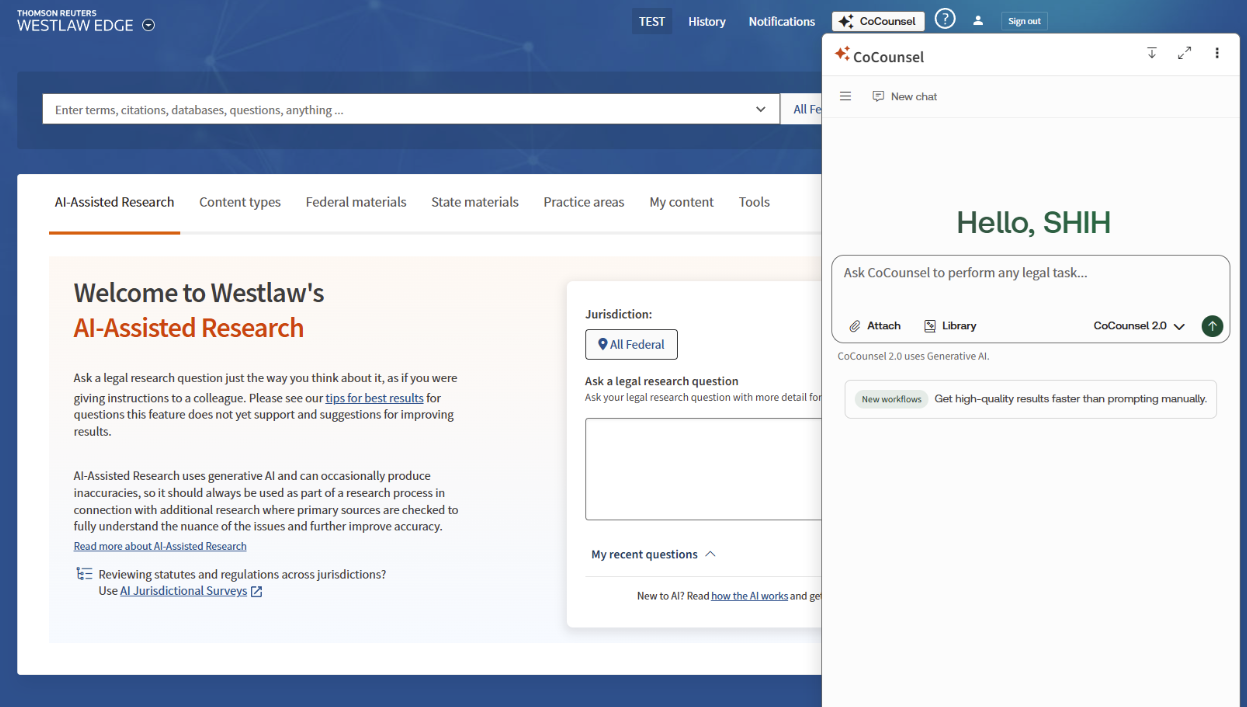The height and width of the screenshot is (707, 1247).
Task: Open the History menu item
Action: pyautogui.click(x=706, y=21)
